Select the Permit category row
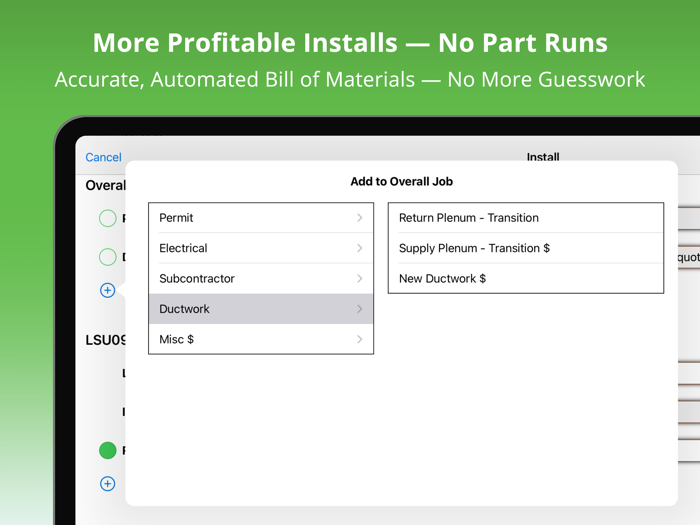 click(x=261, y=218)
